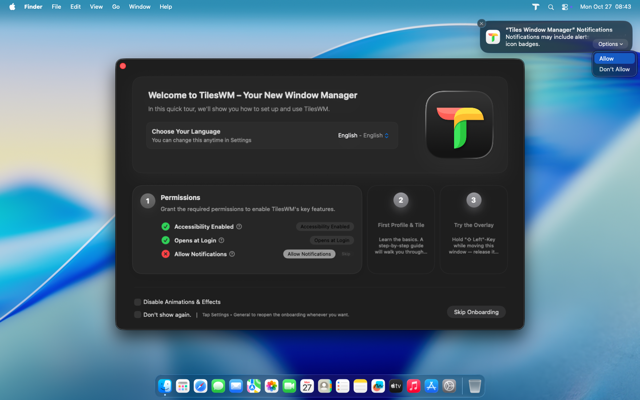Open Music from the Dock
This screenshot has height=400, width=640.
pyautogui.click(x=413, y=386)
